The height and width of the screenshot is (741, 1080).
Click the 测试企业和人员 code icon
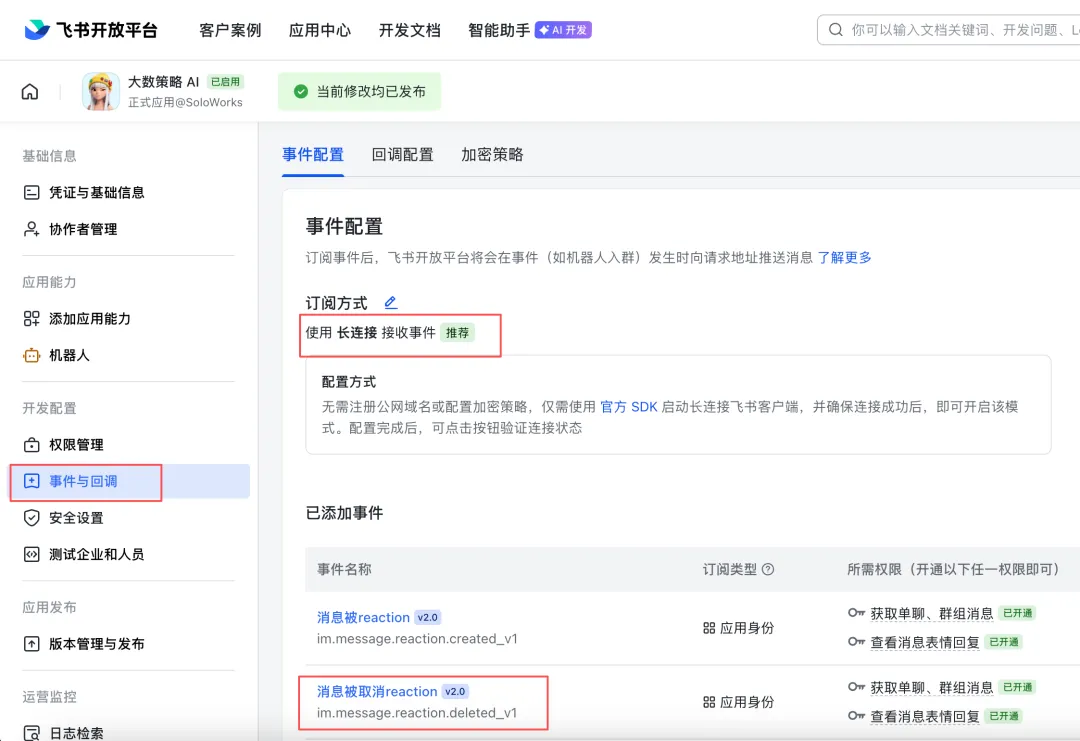pos(32,554)
